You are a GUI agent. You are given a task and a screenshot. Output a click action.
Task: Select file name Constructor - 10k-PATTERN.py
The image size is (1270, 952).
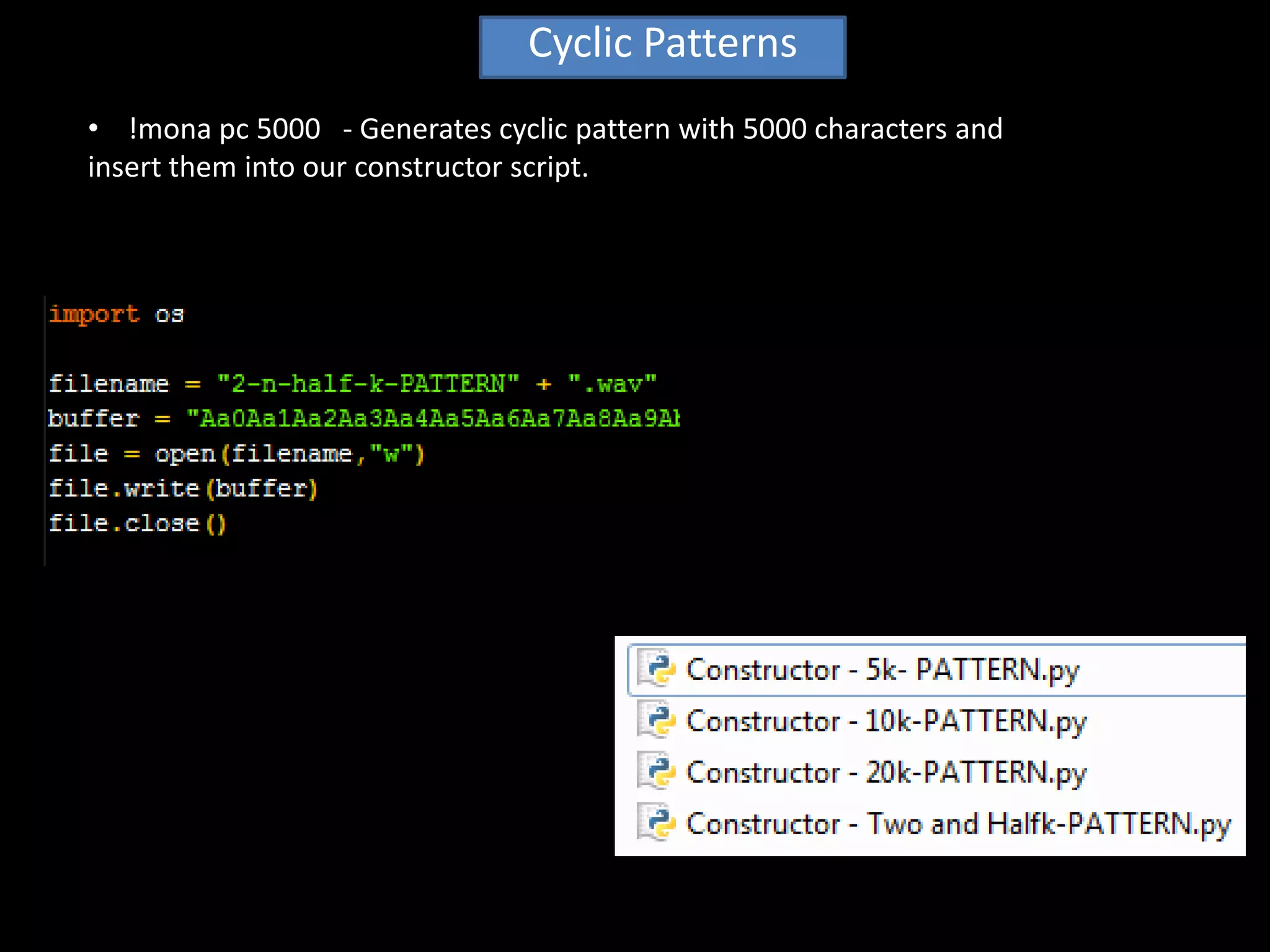click(x=886, y=722)
